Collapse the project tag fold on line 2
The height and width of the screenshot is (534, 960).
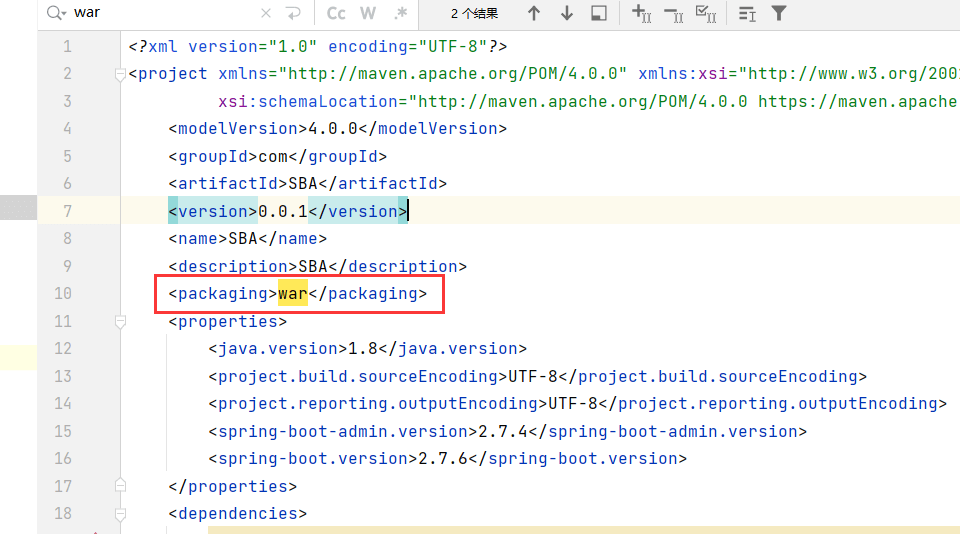coord(121,73)
